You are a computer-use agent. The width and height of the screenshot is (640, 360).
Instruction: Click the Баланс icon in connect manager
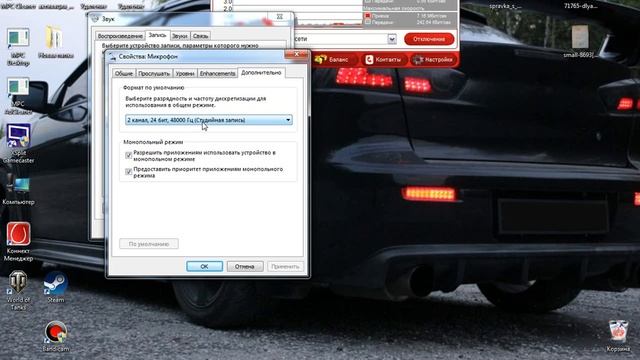[x=321, y=60]
